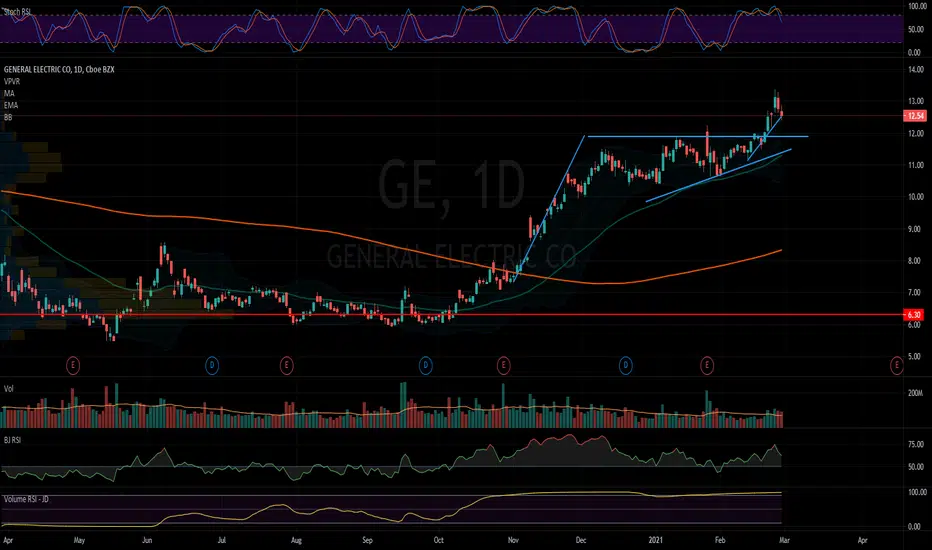
Task: Select the Vol indicator label
Action: click(x=8, y=389)
